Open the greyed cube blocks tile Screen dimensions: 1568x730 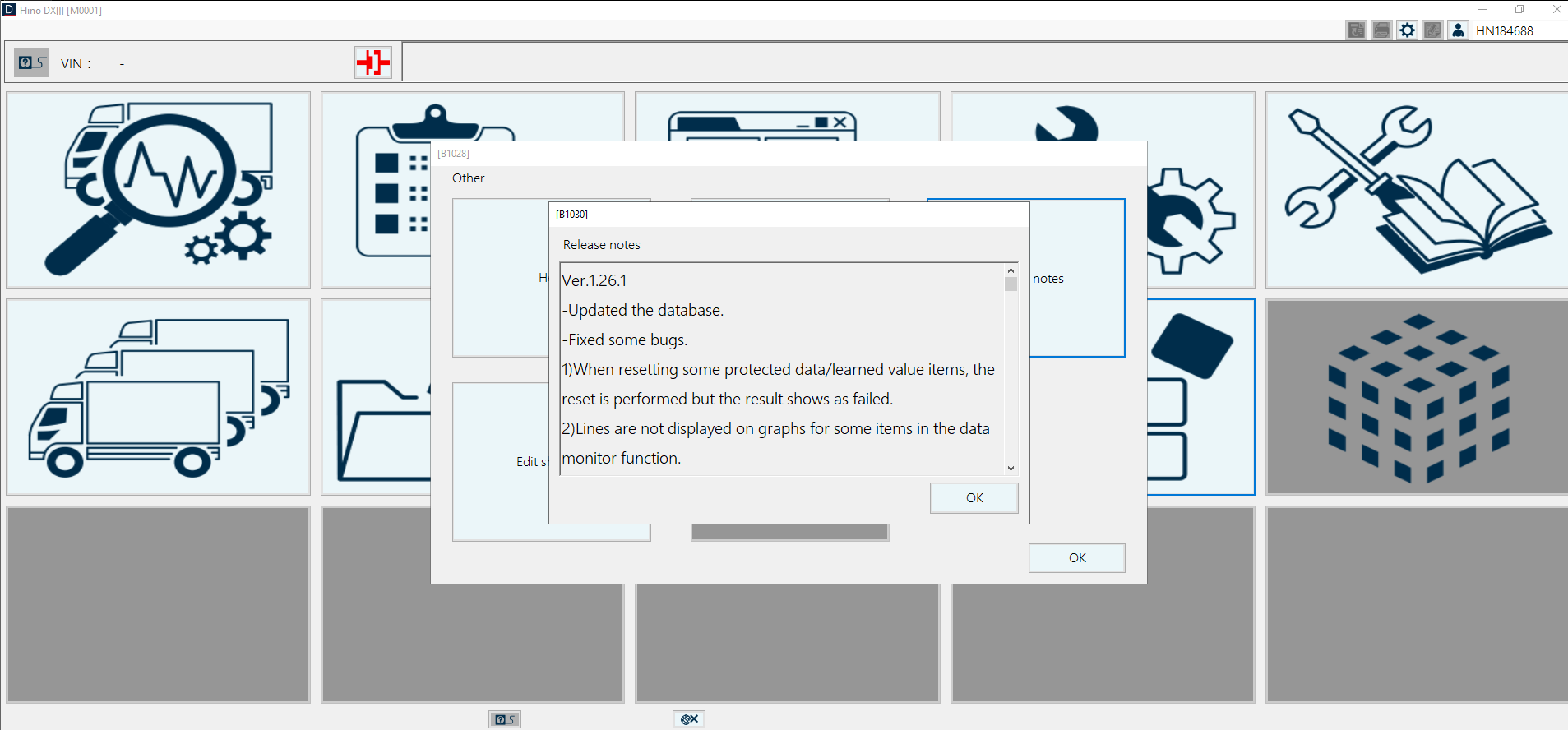(1416, 397)
